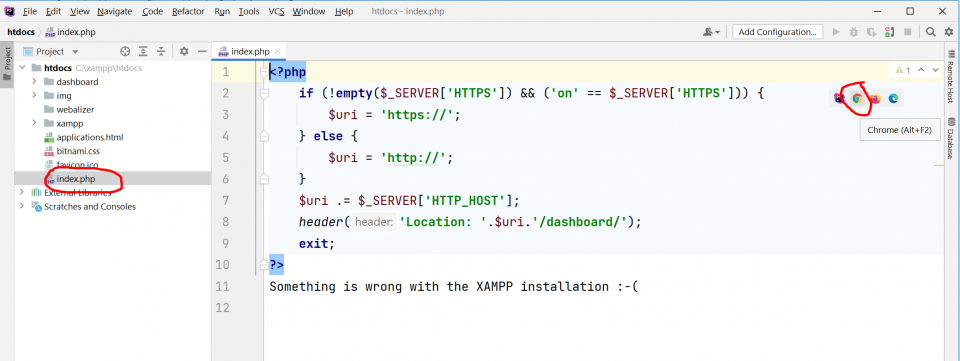Open the page in Chrome browser
The width and height of the screenshot is (960, 361).
coord(857,98)
